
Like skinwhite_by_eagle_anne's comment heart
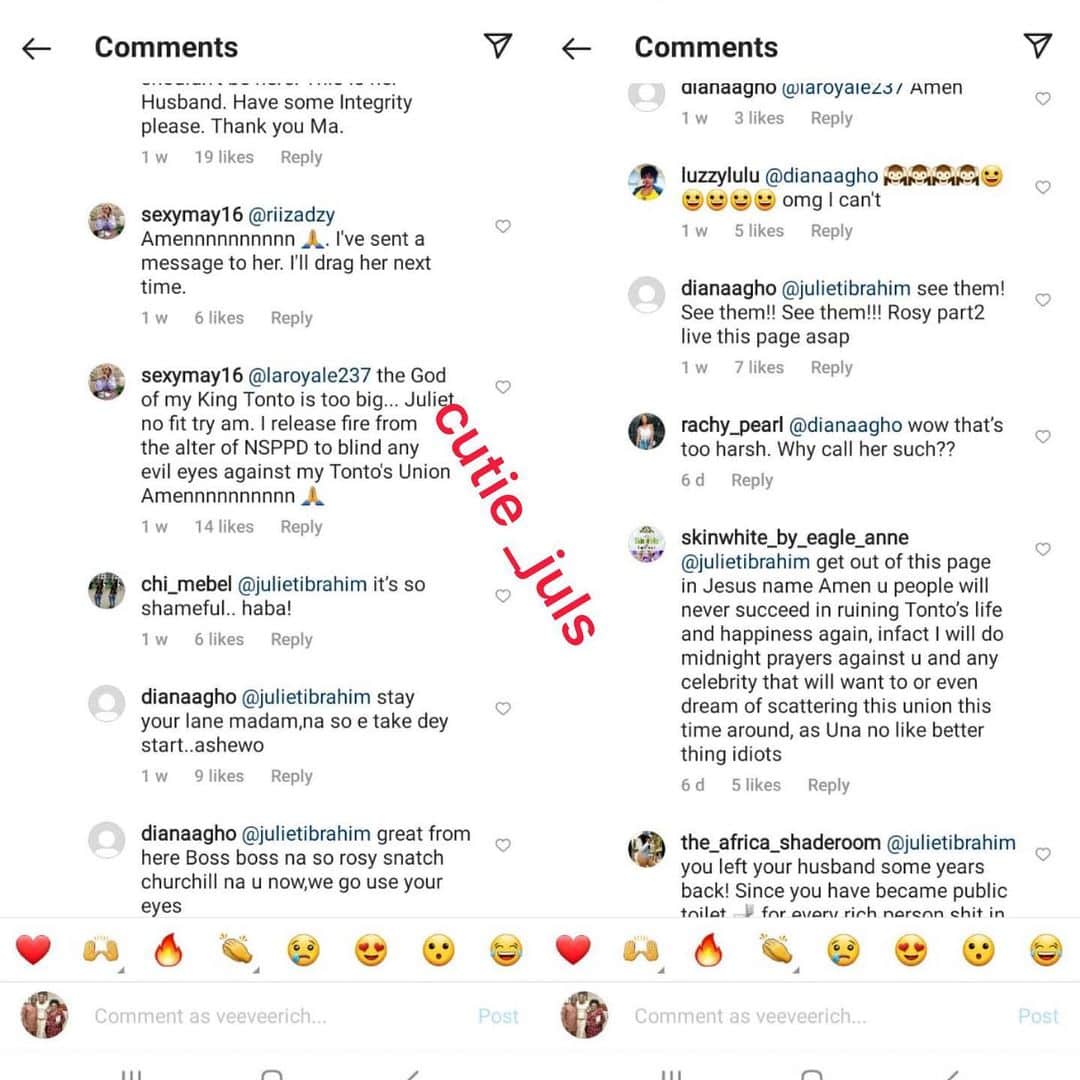[x=1043, y=549]
